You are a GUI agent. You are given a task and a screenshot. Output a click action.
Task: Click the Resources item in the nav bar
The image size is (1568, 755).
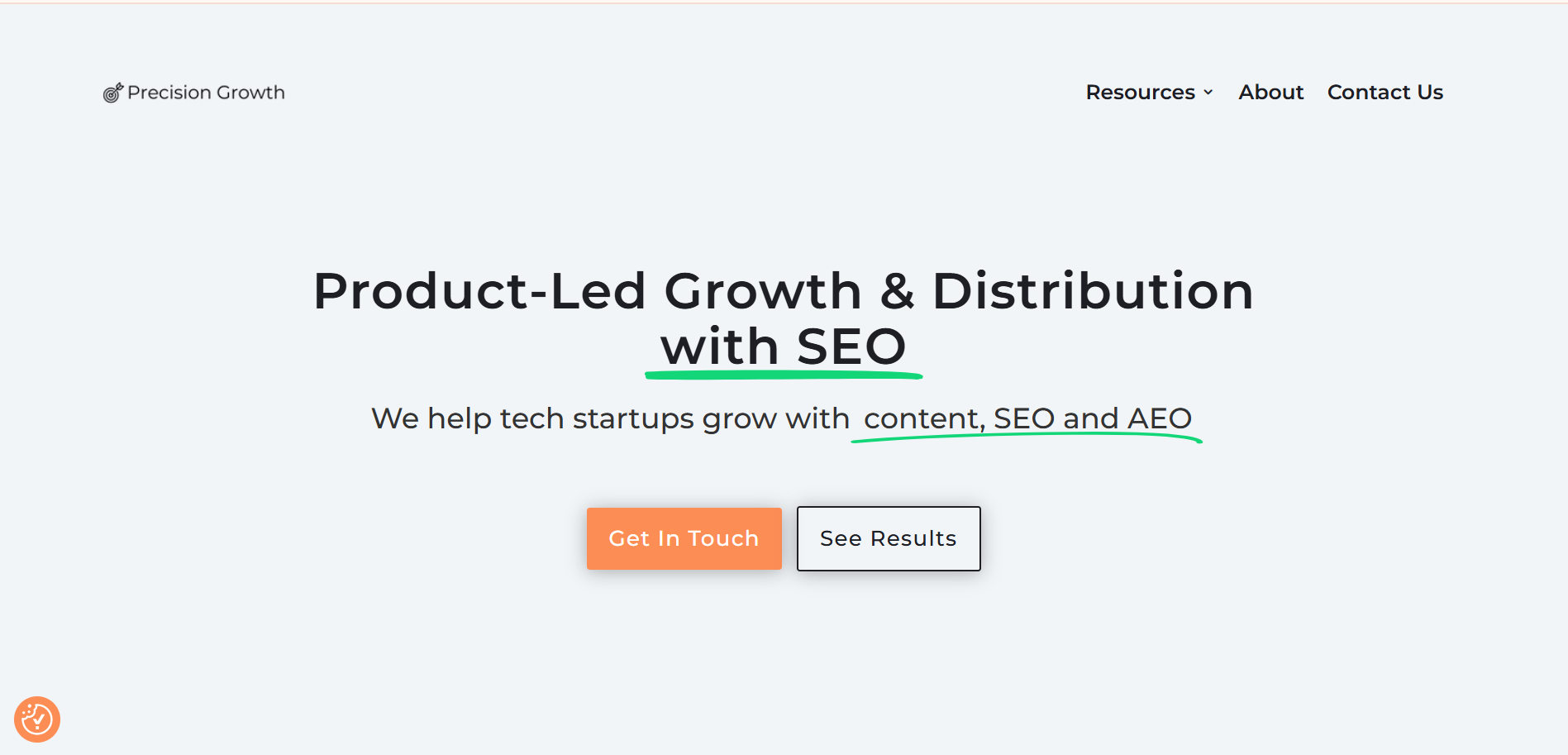(1141, 92)
